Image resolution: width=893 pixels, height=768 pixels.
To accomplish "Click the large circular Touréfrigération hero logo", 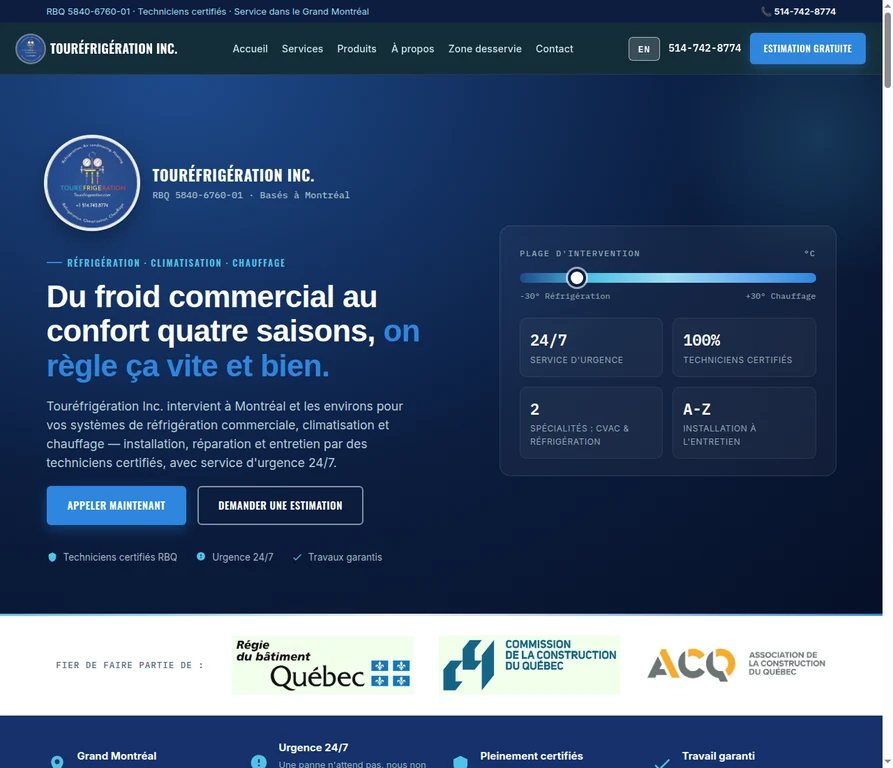I will 92,183.
